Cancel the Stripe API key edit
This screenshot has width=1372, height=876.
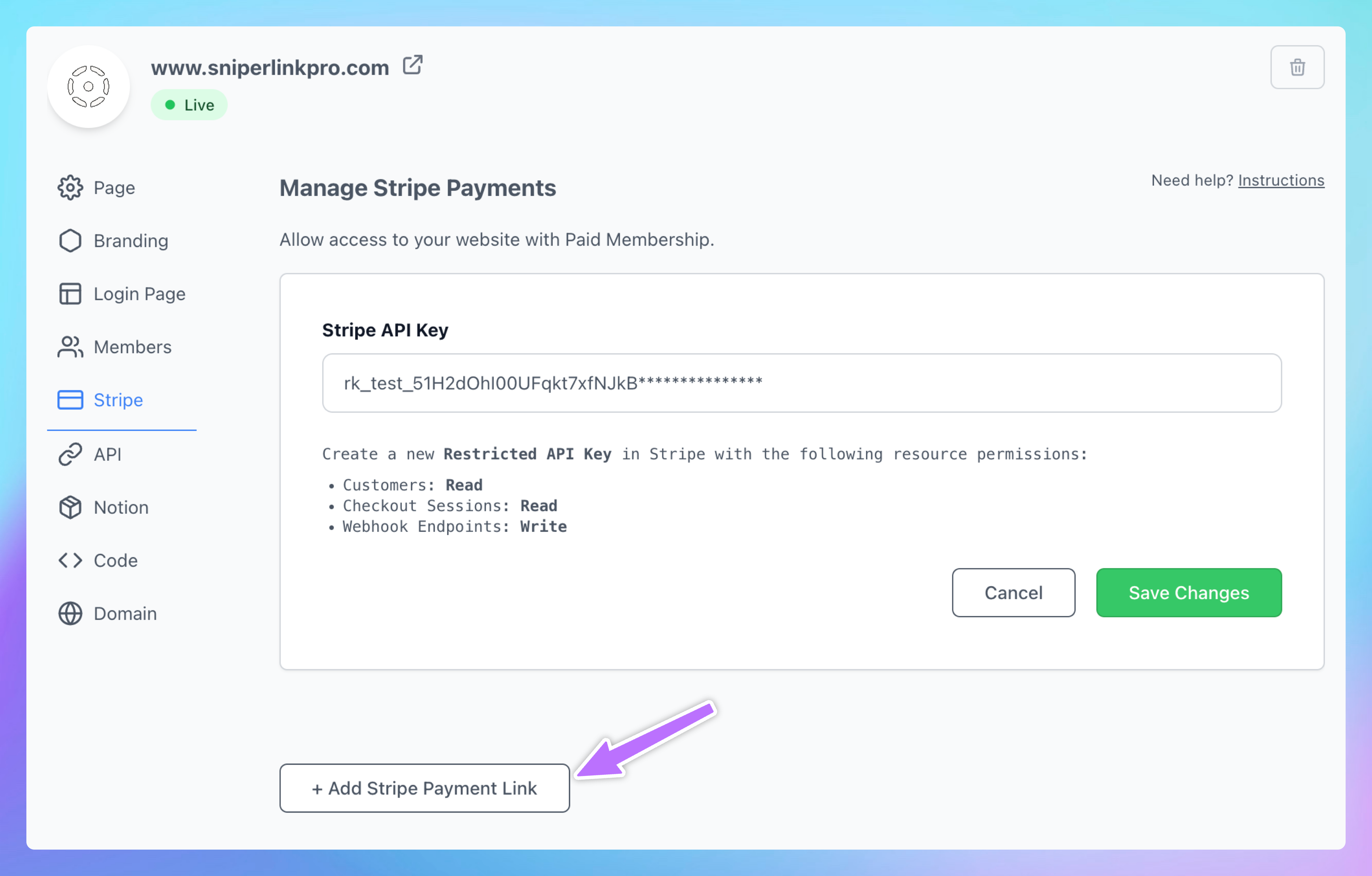pyautogui.click(x=1013, y=593)
